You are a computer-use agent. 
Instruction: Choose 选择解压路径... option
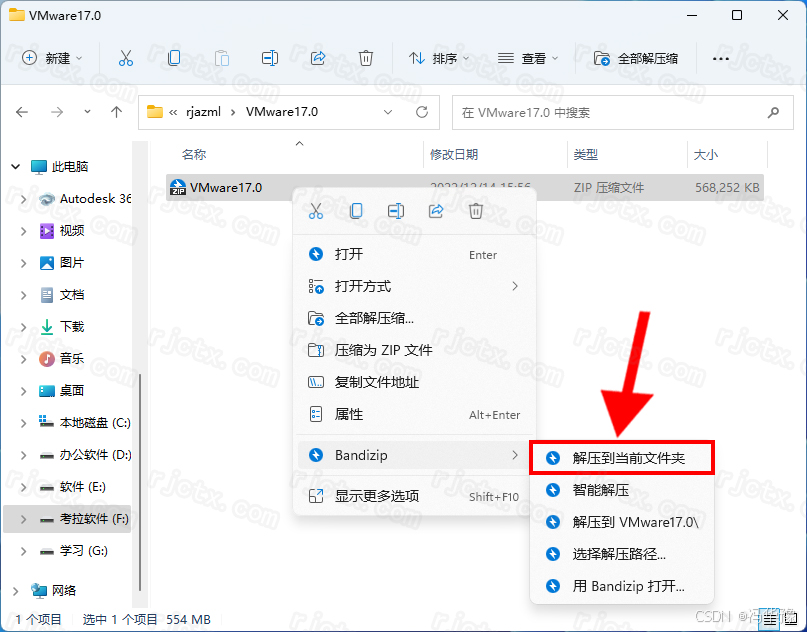coord(622,554)
